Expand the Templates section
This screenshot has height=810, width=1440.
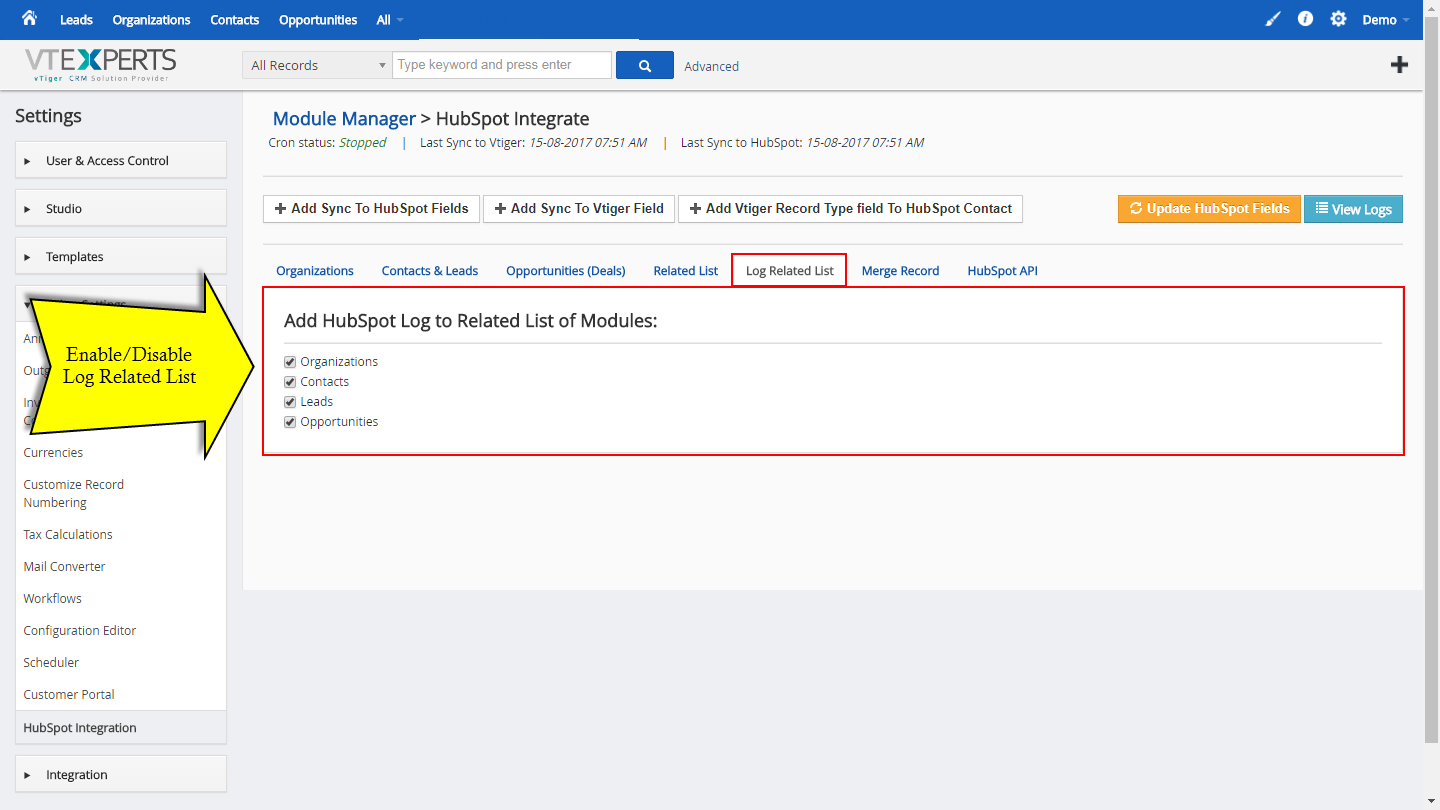121,256
